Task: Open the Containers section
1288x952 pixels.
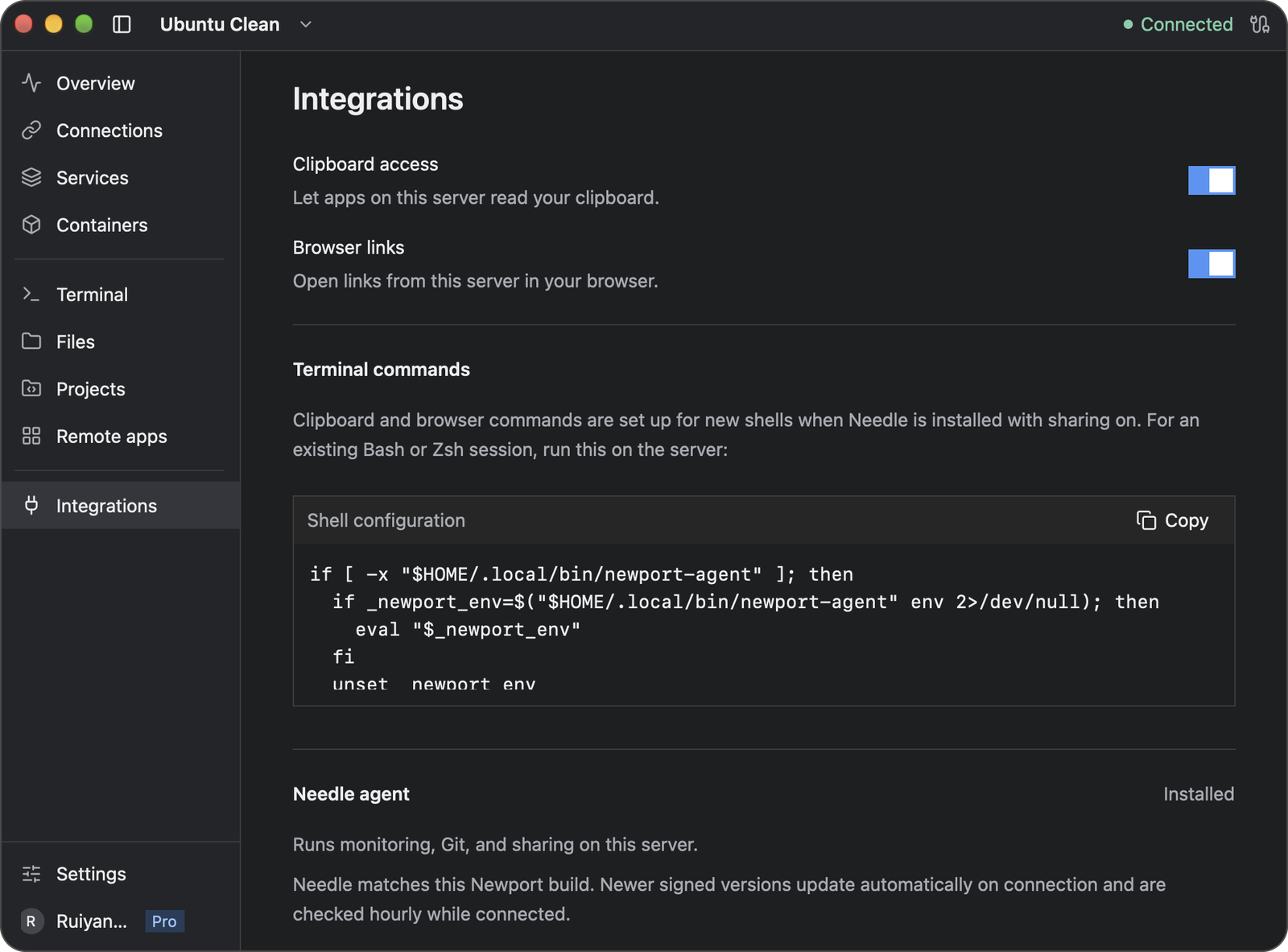Action: point(121,225)
